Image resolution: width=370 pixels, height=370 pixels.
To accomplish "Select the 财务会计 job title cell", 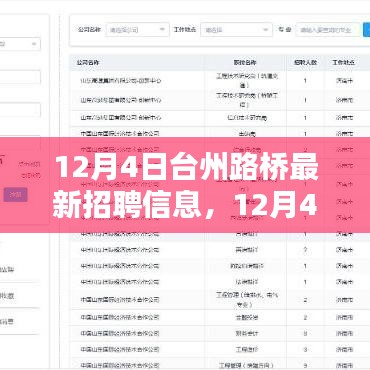I will 246,333.
